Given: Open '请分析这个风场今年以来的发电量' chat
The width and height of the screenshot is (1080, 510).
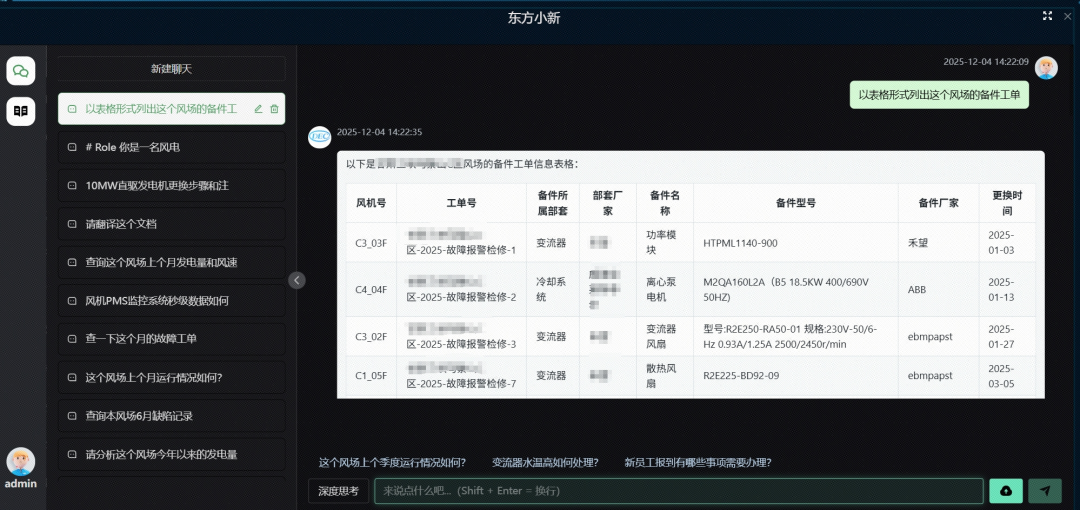Looking at the screenshot, I should click(171, 454).
